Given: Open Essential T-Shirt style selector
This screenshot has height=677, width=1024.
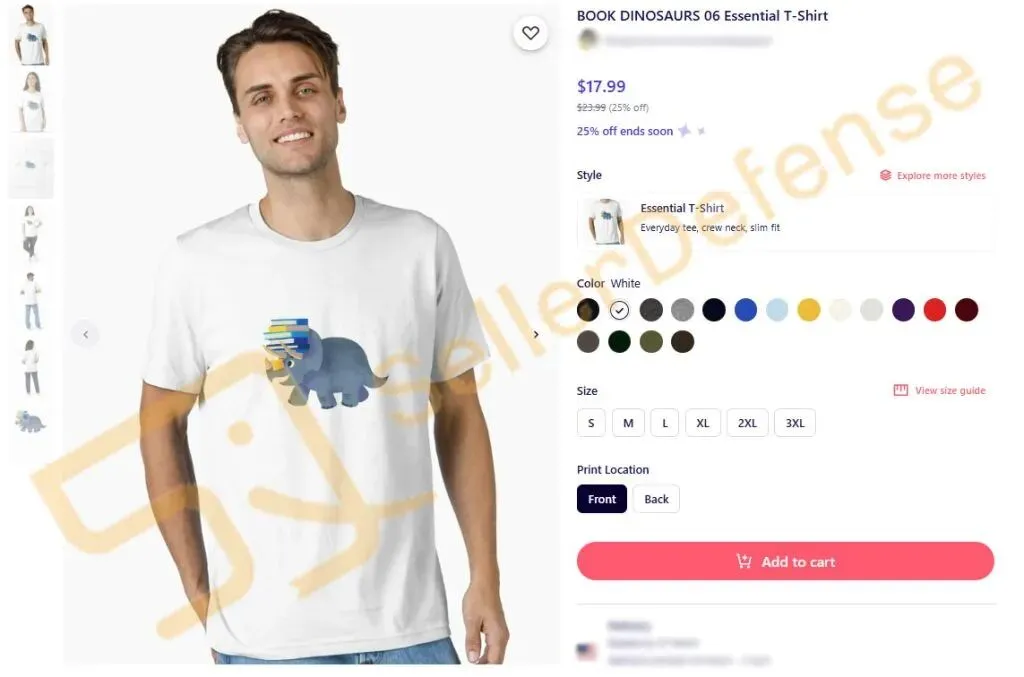Looking at the screenshot, I should (x=785, y=222).
